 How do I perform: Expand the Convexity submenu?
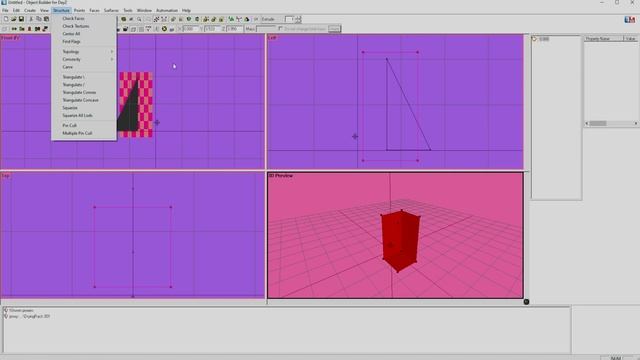[84, 60]
